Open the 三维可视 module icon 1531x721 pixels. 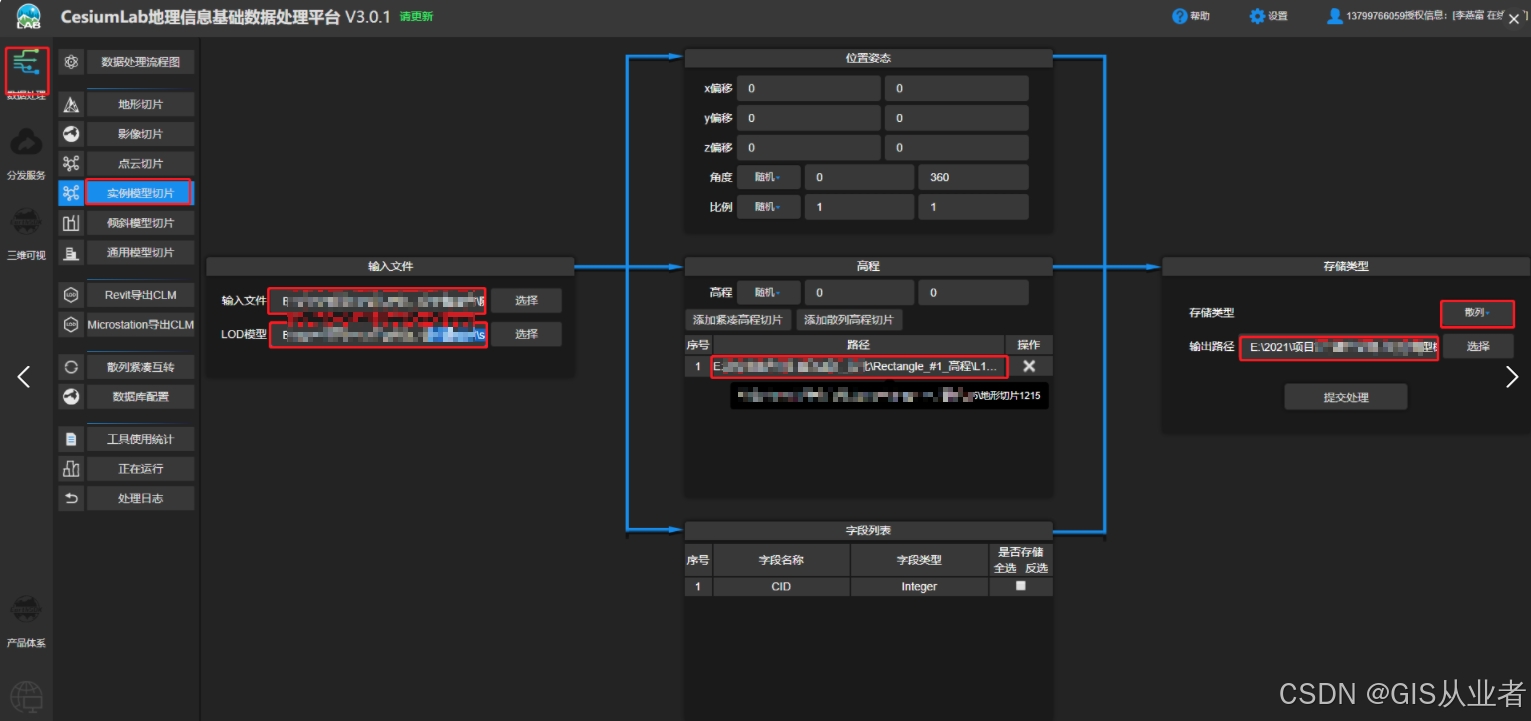[26, 223]
